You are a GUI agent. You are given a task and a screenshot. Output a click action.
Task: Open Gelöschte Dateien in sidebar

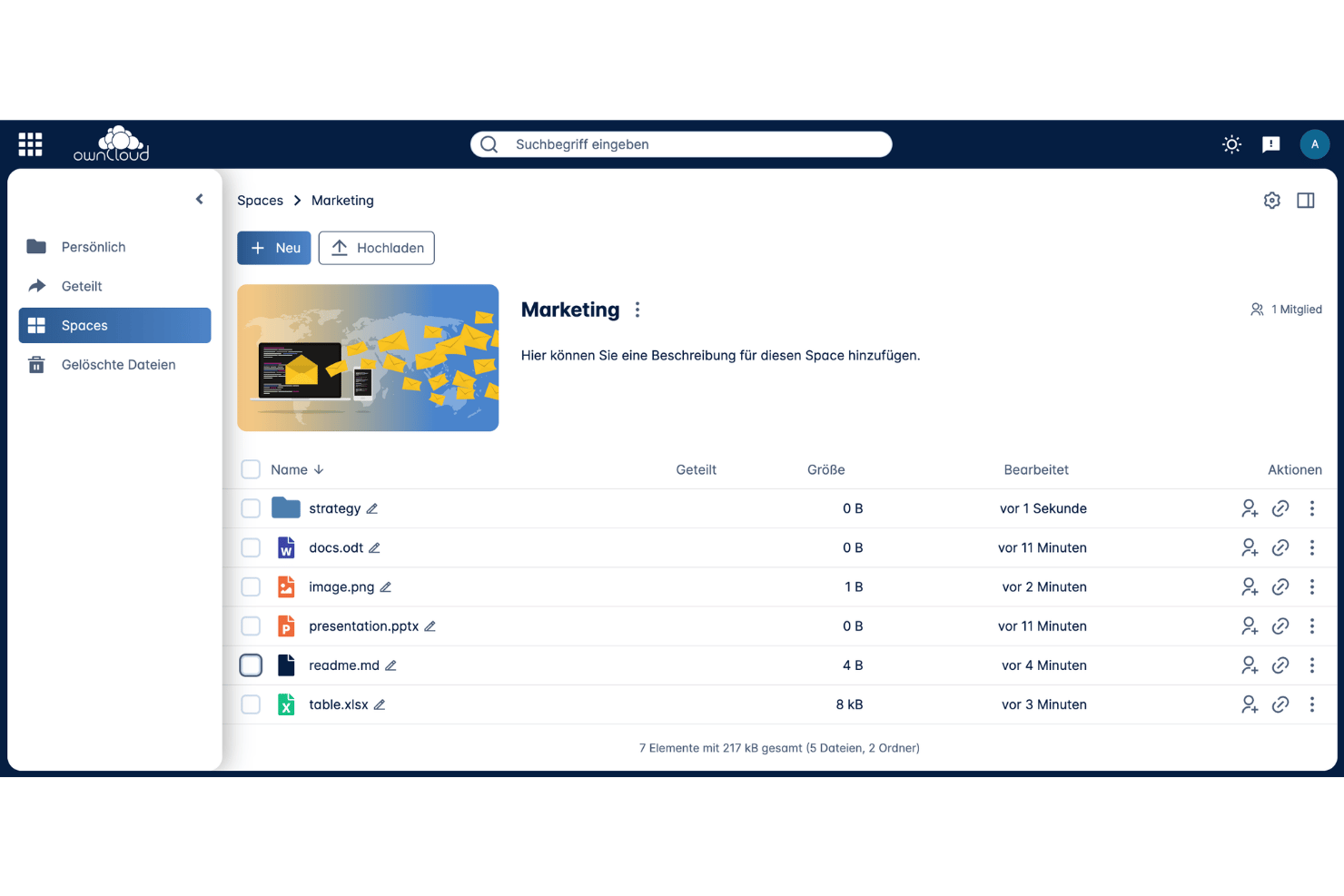coord(114,365)
